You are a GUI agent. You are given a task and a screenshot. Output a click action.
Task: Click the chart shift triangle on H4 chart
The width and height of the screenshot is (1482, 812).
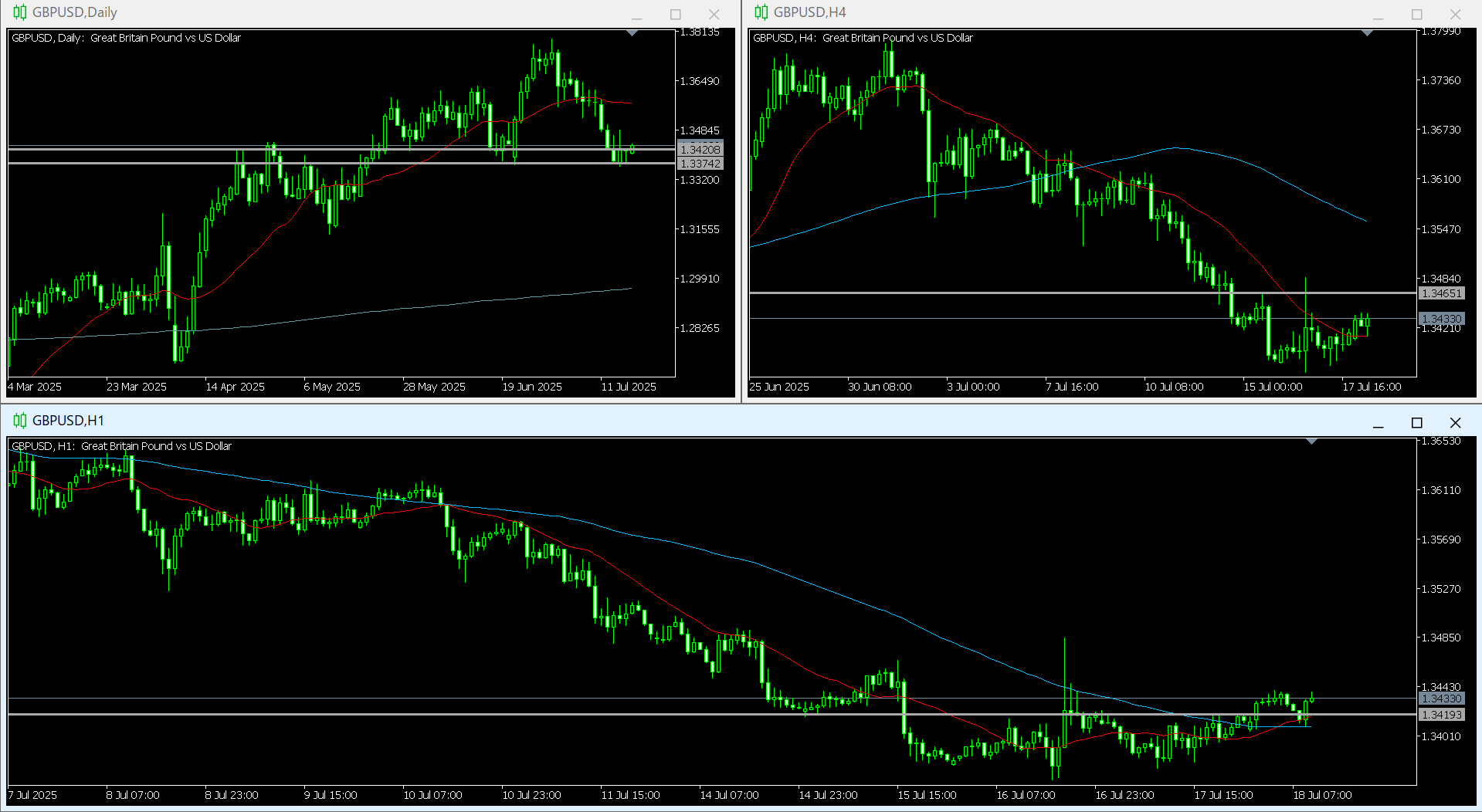[1367, 33]
